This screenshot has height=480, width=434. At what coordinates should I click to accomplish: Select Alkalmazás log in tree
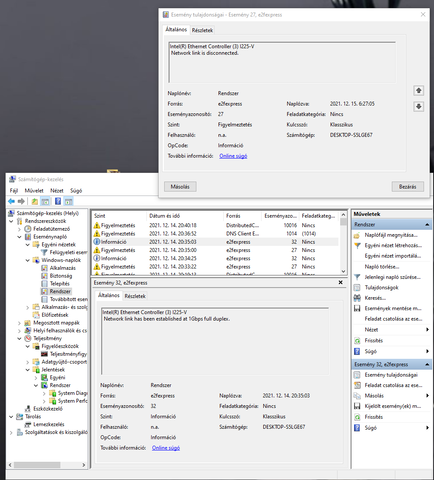[x=62, y=268]
